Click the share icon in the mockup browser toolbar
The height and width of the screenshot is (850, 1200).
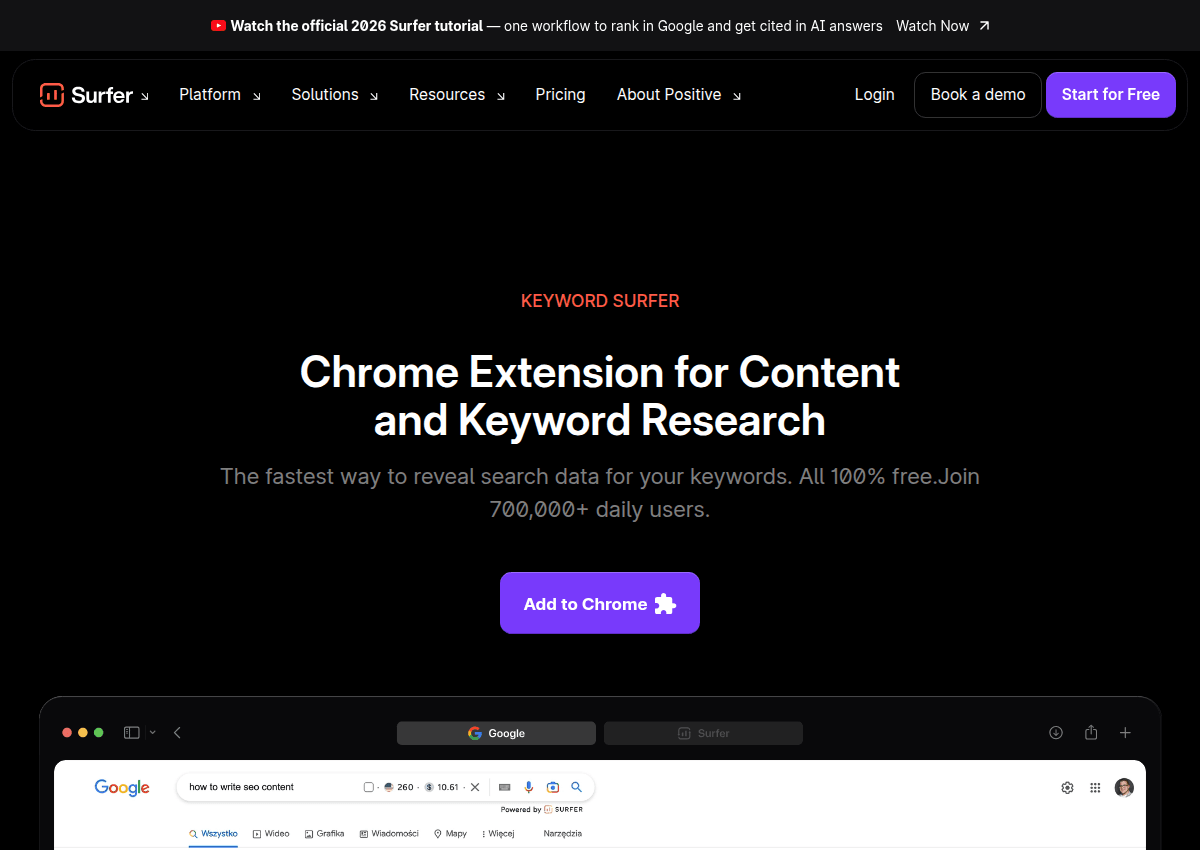point(1091,733)
